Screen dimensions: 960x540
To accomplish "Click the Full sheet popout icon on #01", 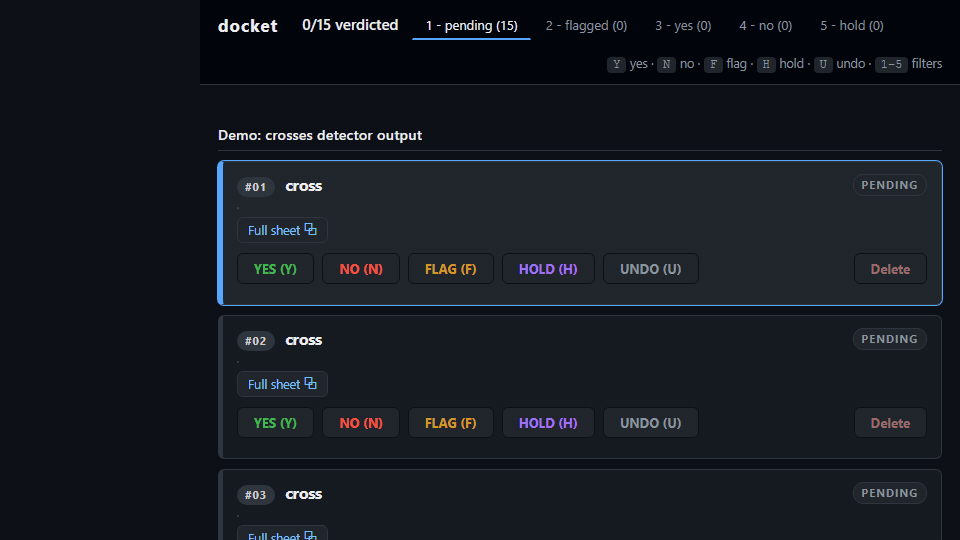I will tap(310, 230).
